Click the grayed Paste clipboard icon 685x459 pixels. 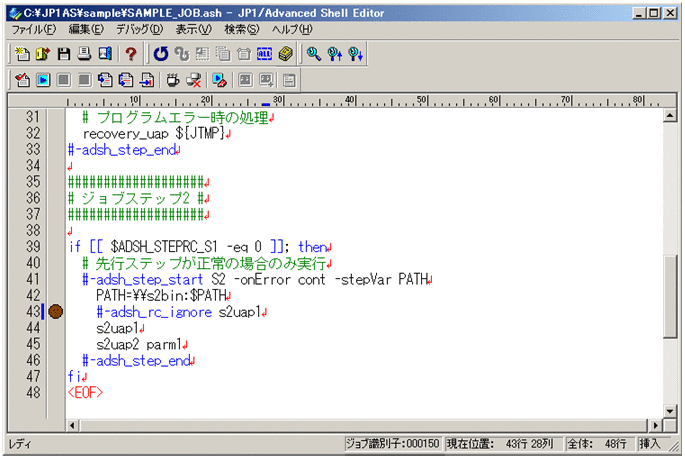click(244, 54)
